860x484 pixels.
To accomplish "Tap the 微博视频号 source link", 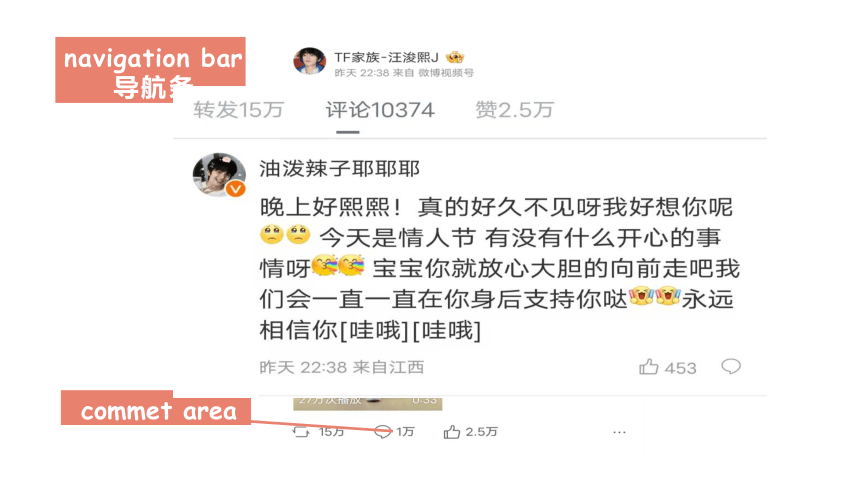I will (446, 73).
